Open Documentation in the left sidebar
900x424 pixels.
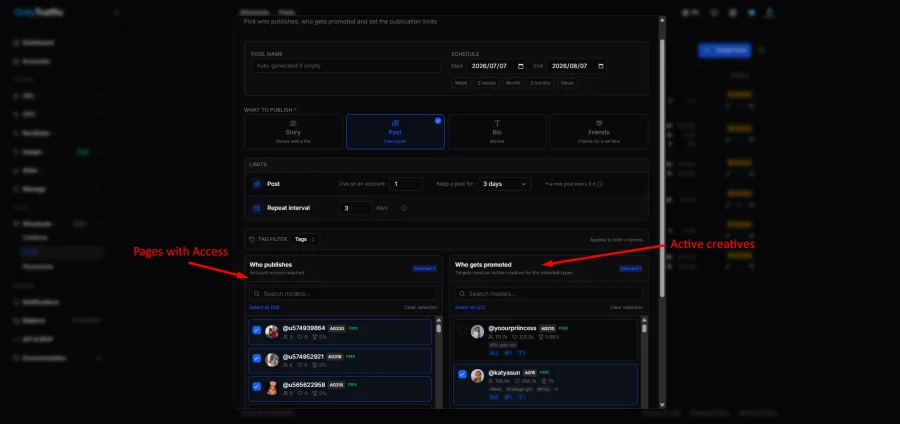pyautogui.click(x=44, y=357)
